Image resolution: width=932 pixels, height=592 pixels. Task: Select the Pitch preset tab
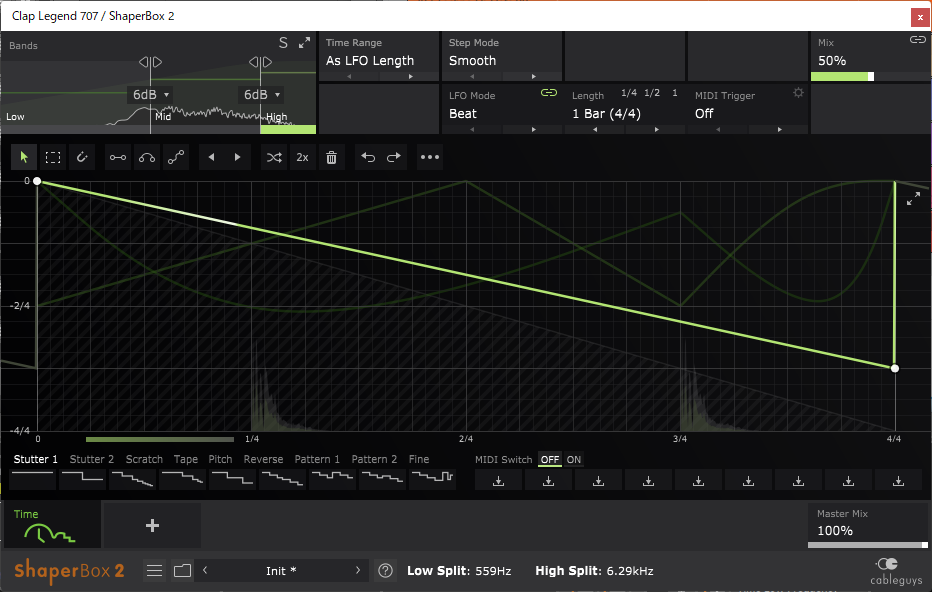coord(220,459)
